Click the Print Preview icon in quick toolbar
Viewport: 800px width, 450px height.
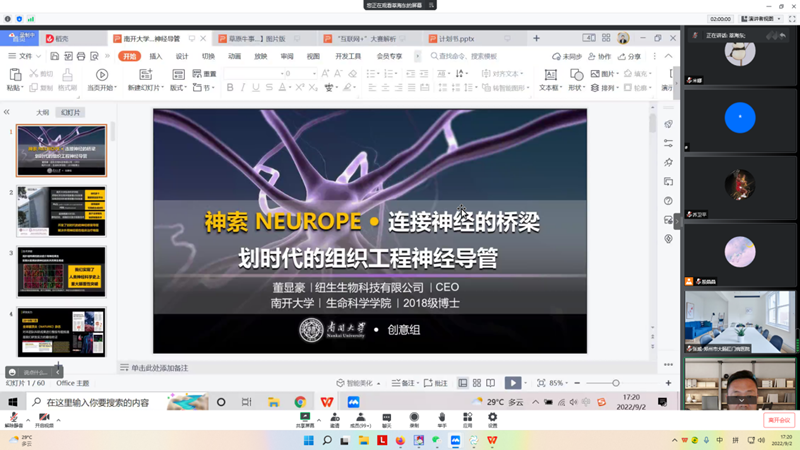tap(94, 56)
